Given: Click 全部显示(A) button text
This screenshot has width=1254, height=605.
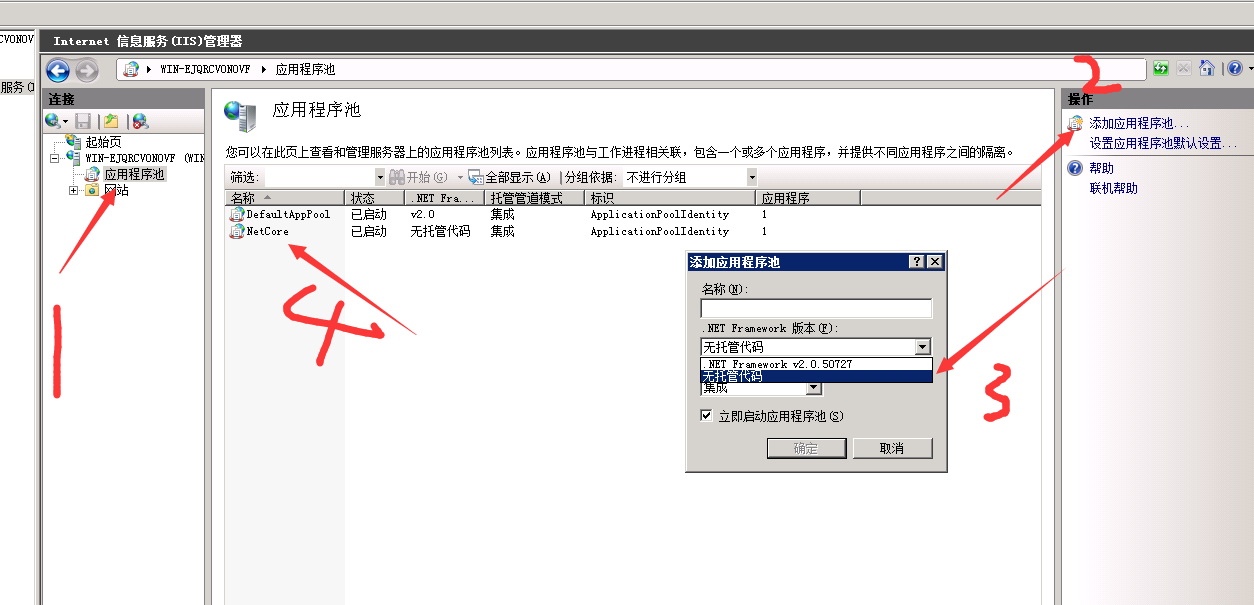Looking at the screenshot, I should point(518,177).
